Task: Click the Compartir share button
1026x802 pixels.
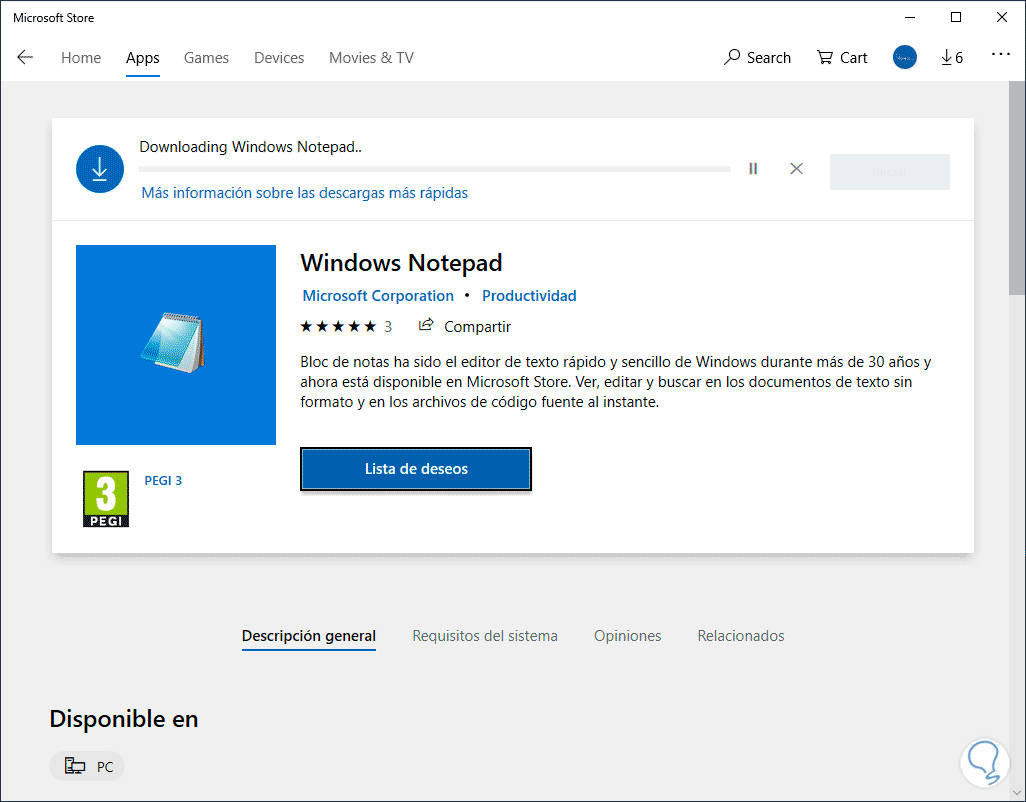Action: click(x=465, y=326)
